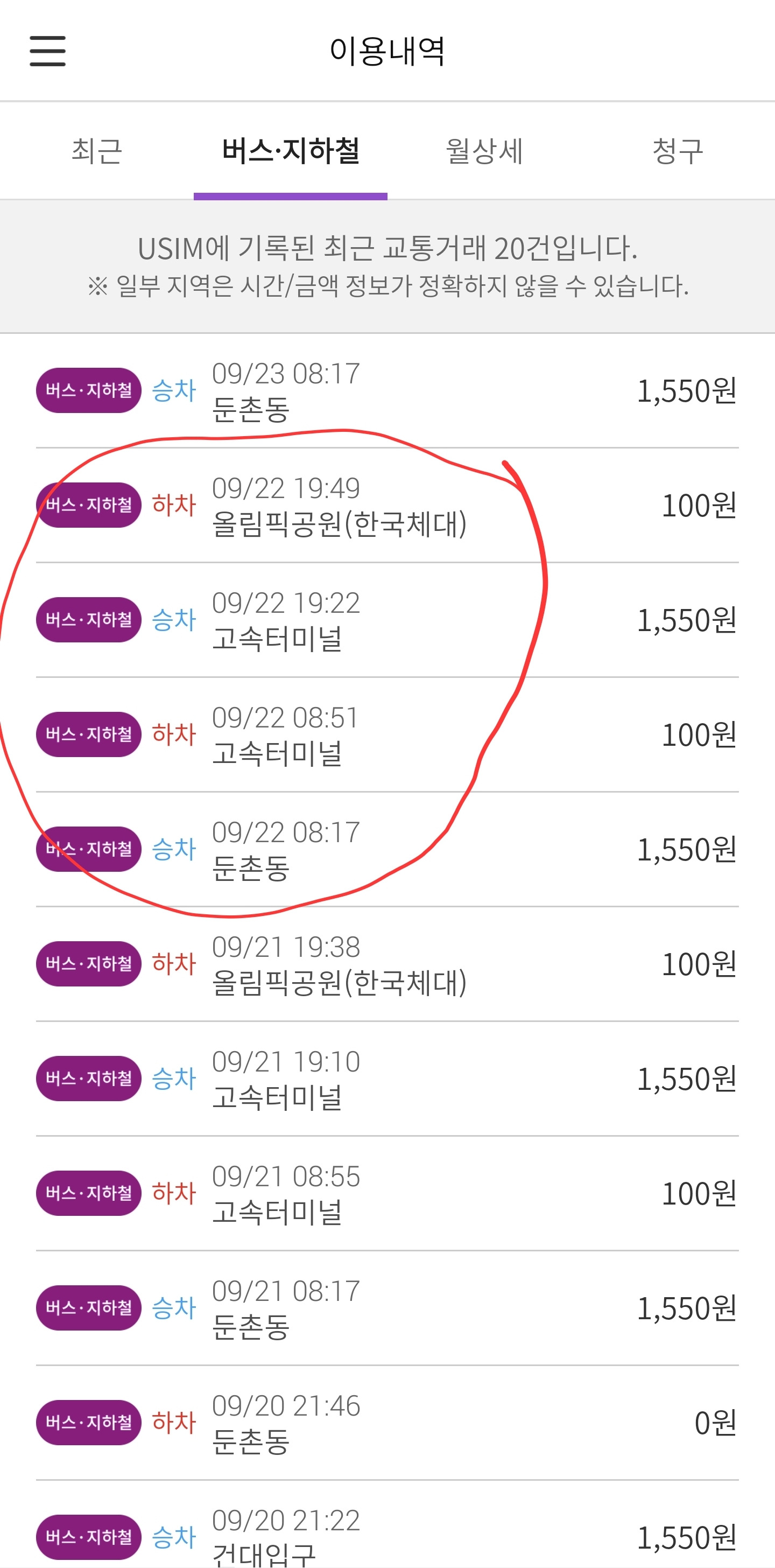Tap the USIM 최근 교통거래 20건 notice banner
775x1568 pixels.
387,267
